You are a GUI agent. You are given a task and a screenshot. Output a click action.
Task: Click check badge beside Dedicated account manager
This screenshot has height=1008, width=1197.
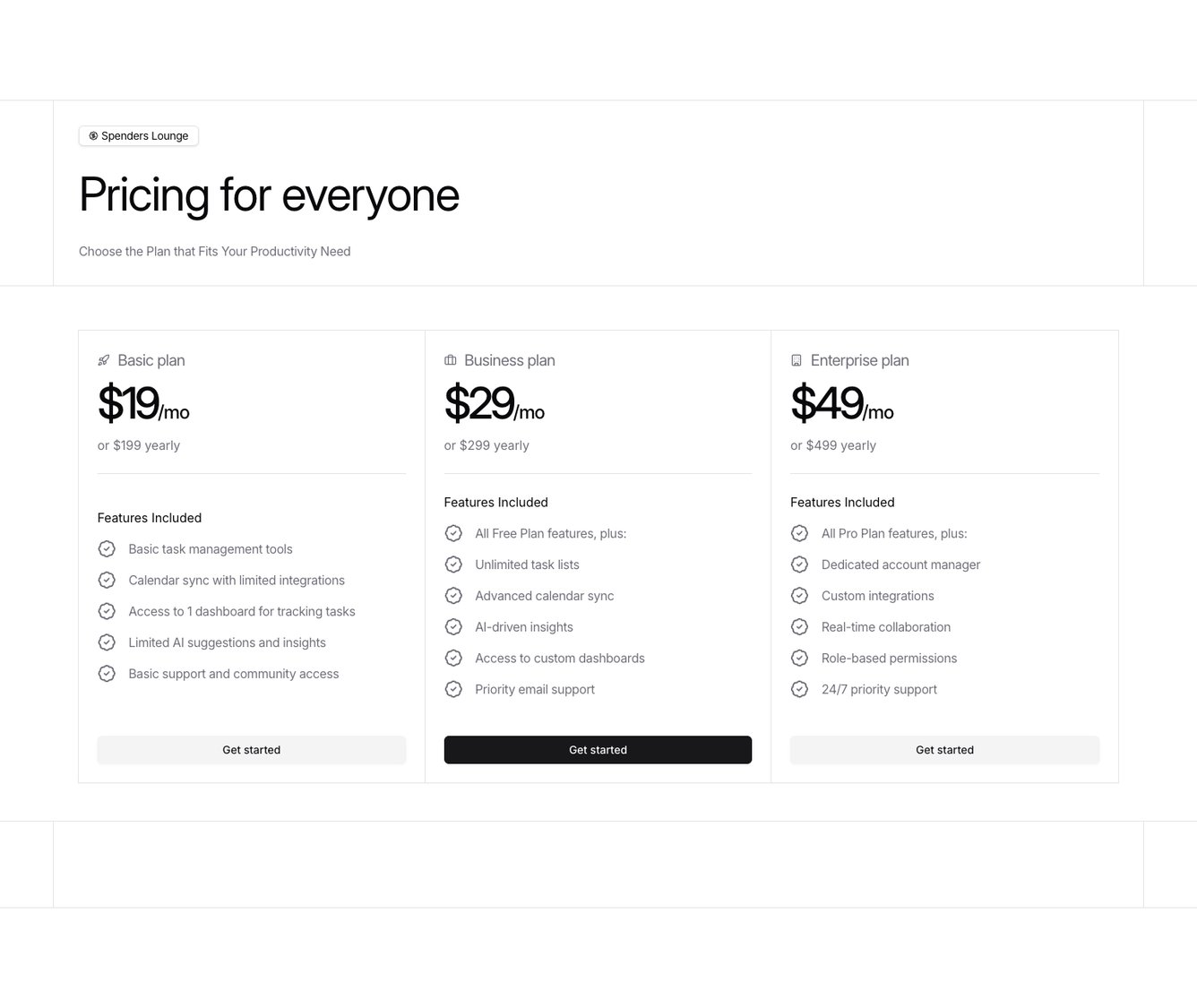[x=800, y=564]
